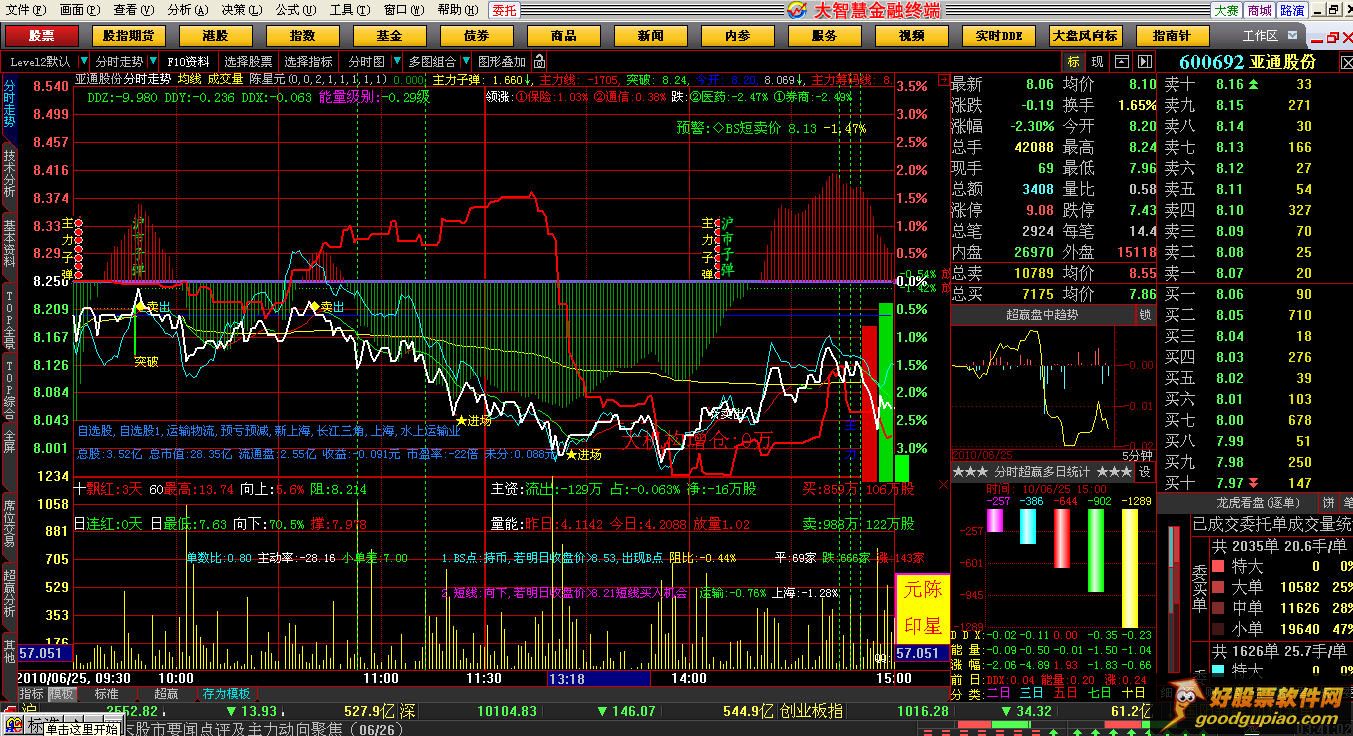Click the 大盘风向标 button
The height and width of the screenshot is (736, 1353).
coord(1085,36)
